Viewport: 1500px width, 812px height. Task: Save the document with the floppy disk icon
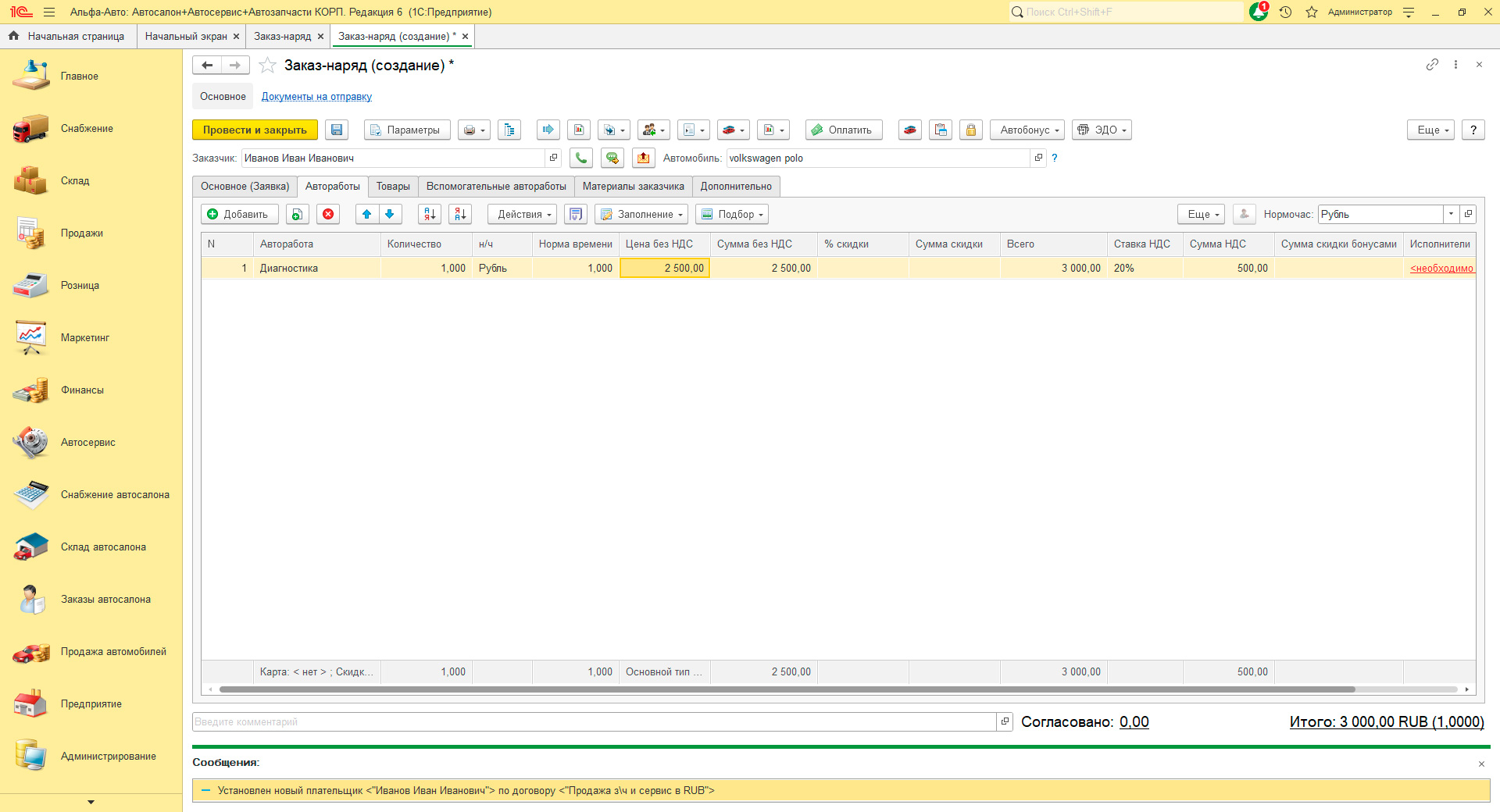pos(337,130)
